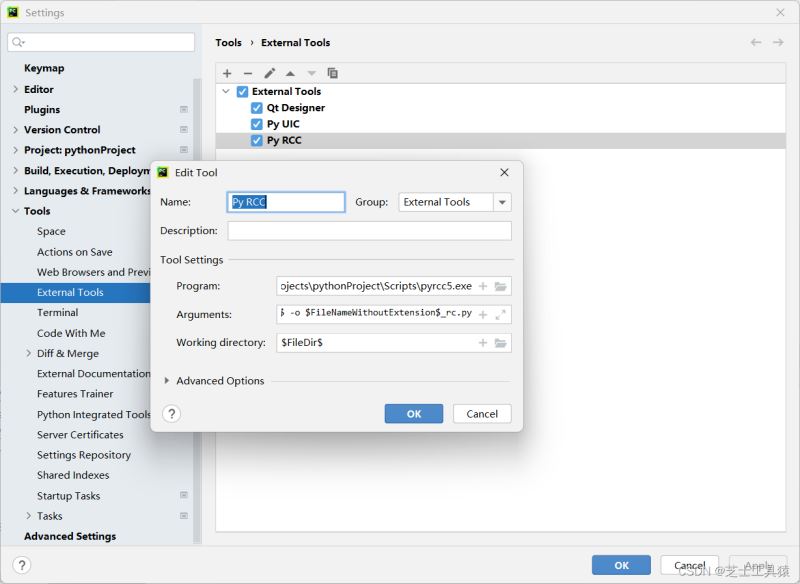Insert macro into Working directory field
800x584 pixels.
483,343
